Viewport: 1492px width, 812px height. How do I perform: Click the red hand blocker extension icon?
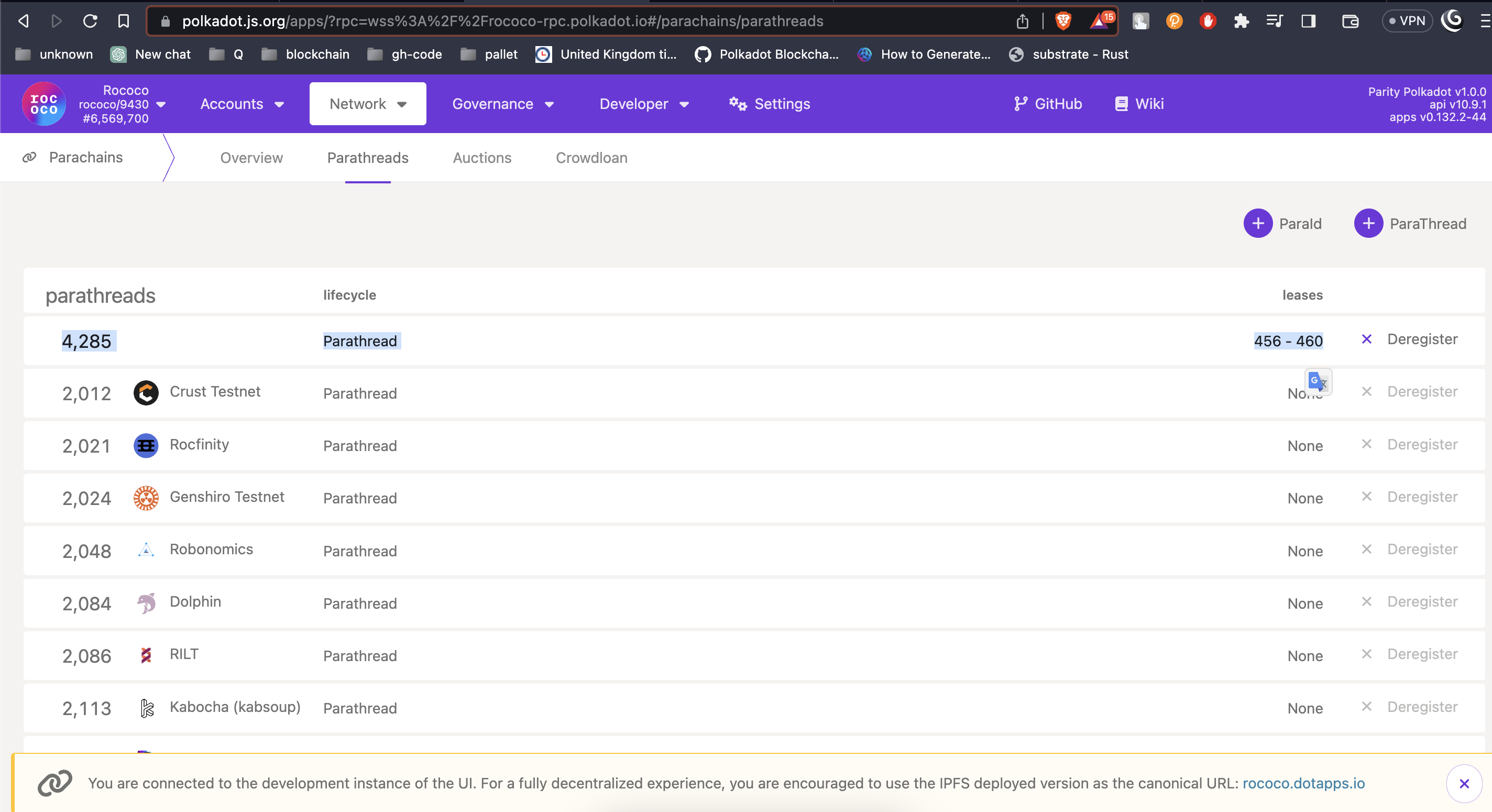click(1208, 21)
